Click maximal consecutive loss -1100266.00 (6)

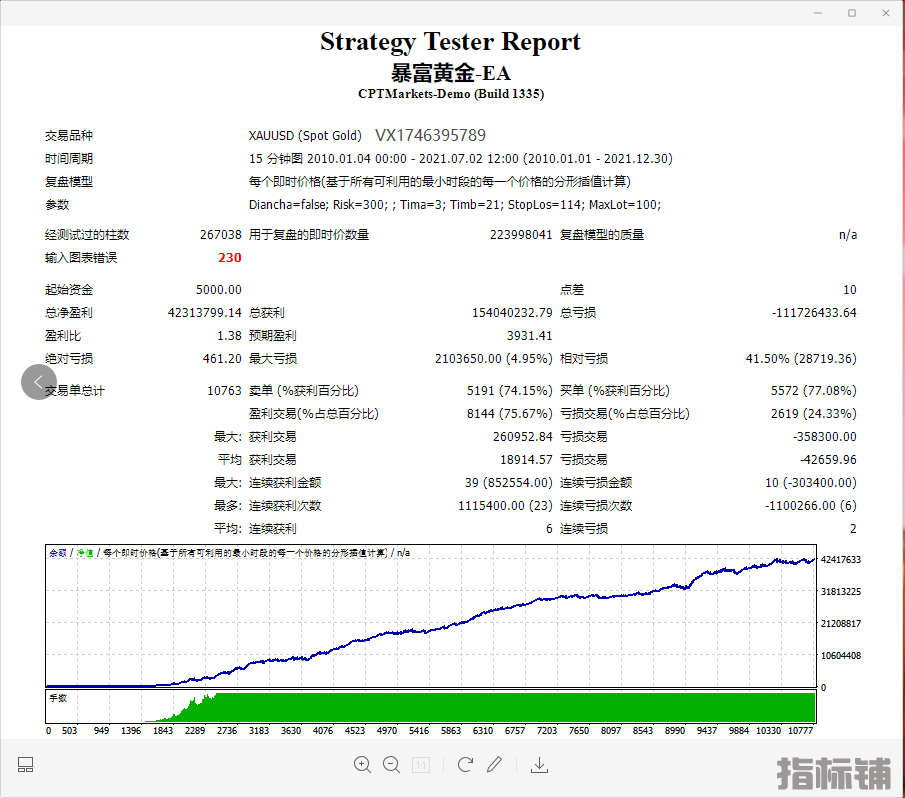(810, 506)
